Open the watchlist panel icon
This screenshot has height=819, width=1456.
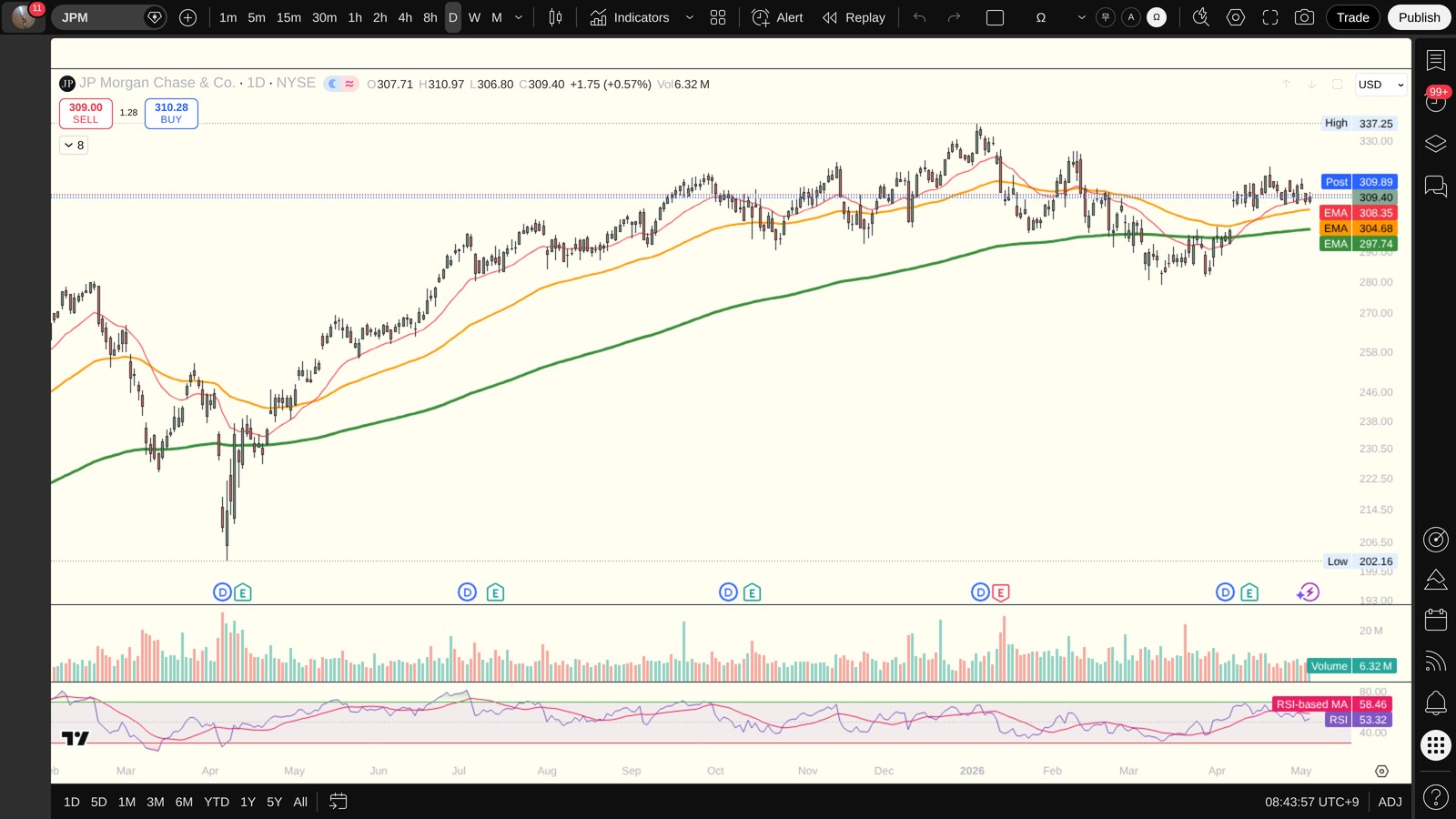click(1436, 61)
